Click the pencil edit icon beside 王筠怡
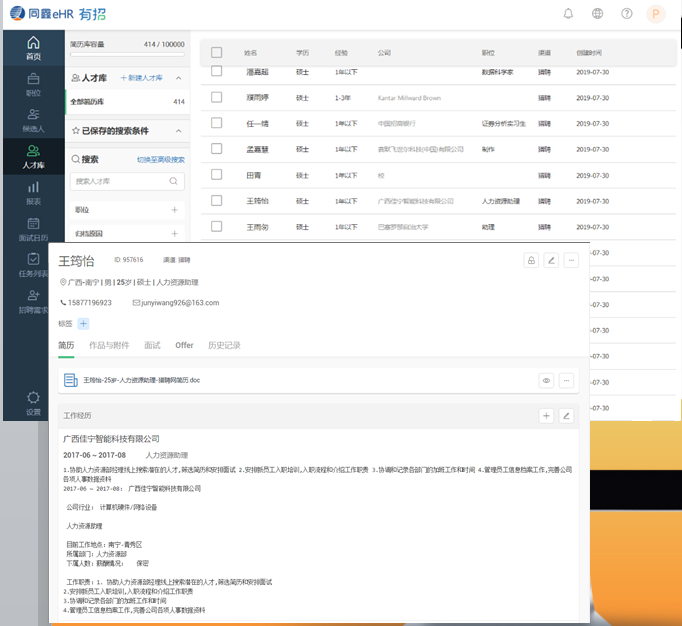 point(551,261)
